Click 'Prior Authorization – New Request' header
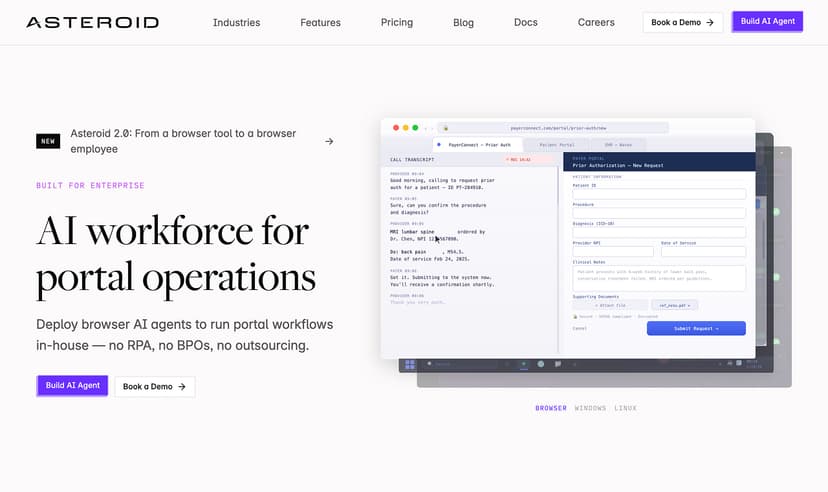 click(618, 165)
